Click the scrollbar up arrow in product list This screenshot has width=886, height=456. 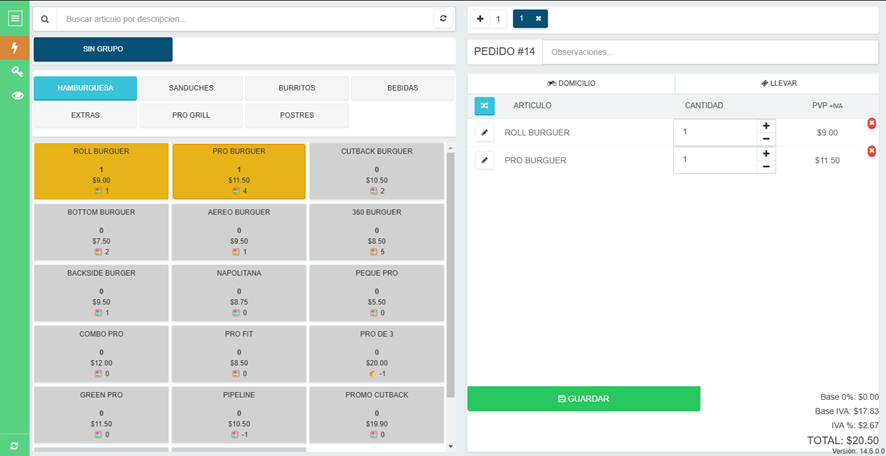450,148
